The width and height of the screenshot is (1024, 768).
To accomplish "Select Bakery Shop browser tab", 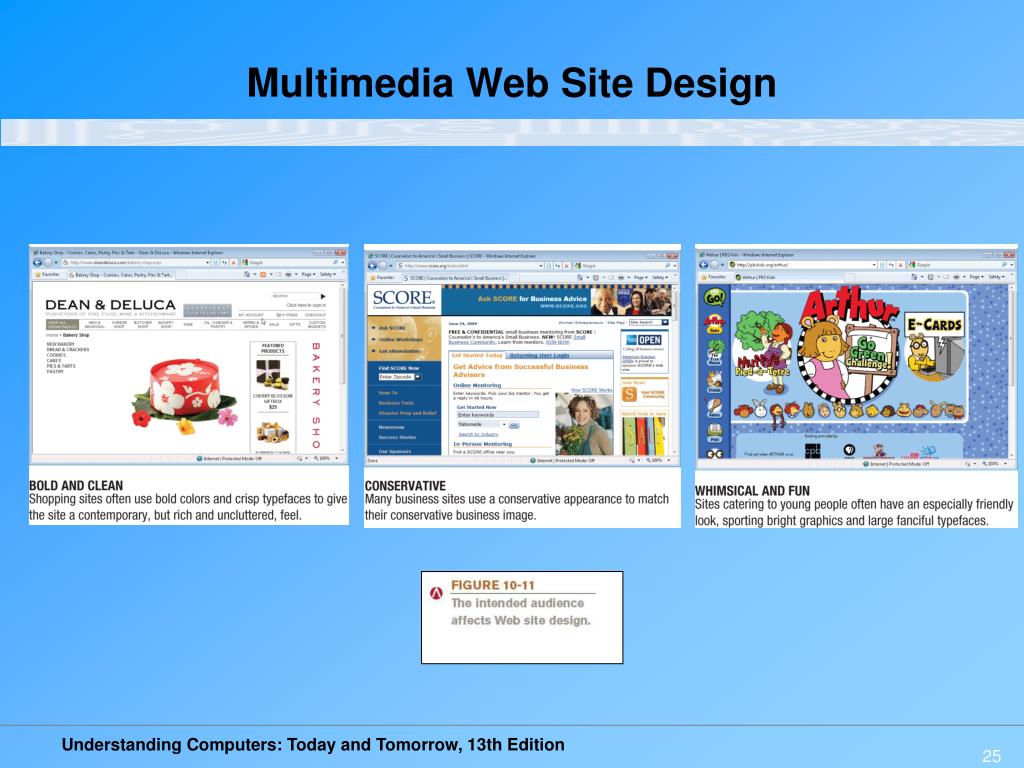I will click(122, 275).
